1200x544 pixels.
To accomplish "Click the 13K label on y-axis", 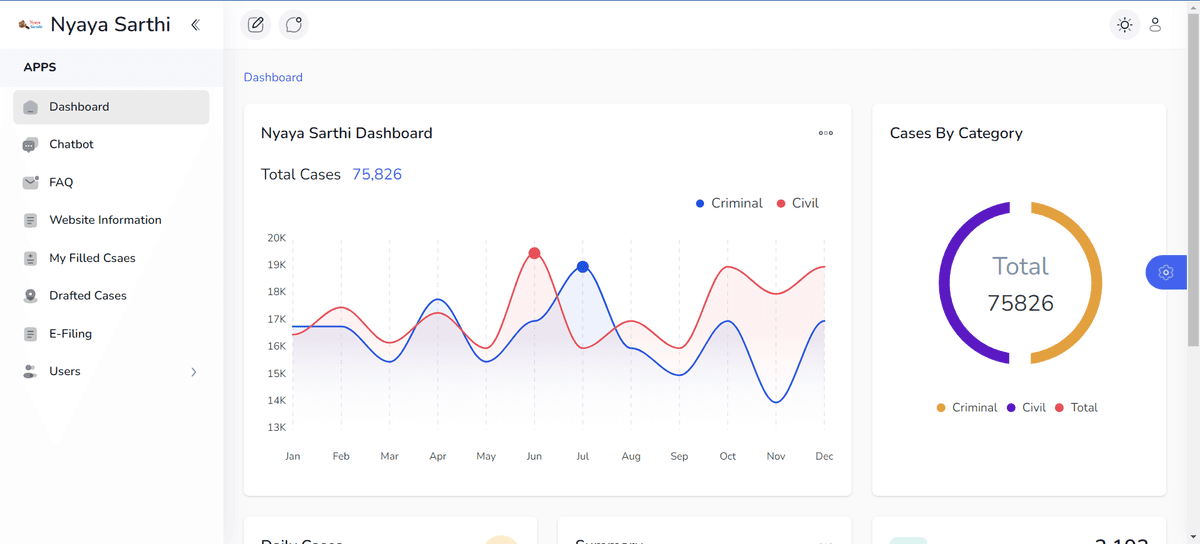I will tap(277, 427).
